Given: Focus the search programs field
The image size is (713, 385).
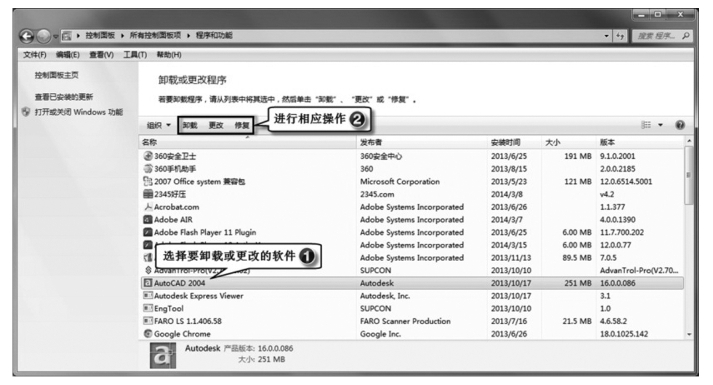Looking at the screenshot, I should [656, 36].
